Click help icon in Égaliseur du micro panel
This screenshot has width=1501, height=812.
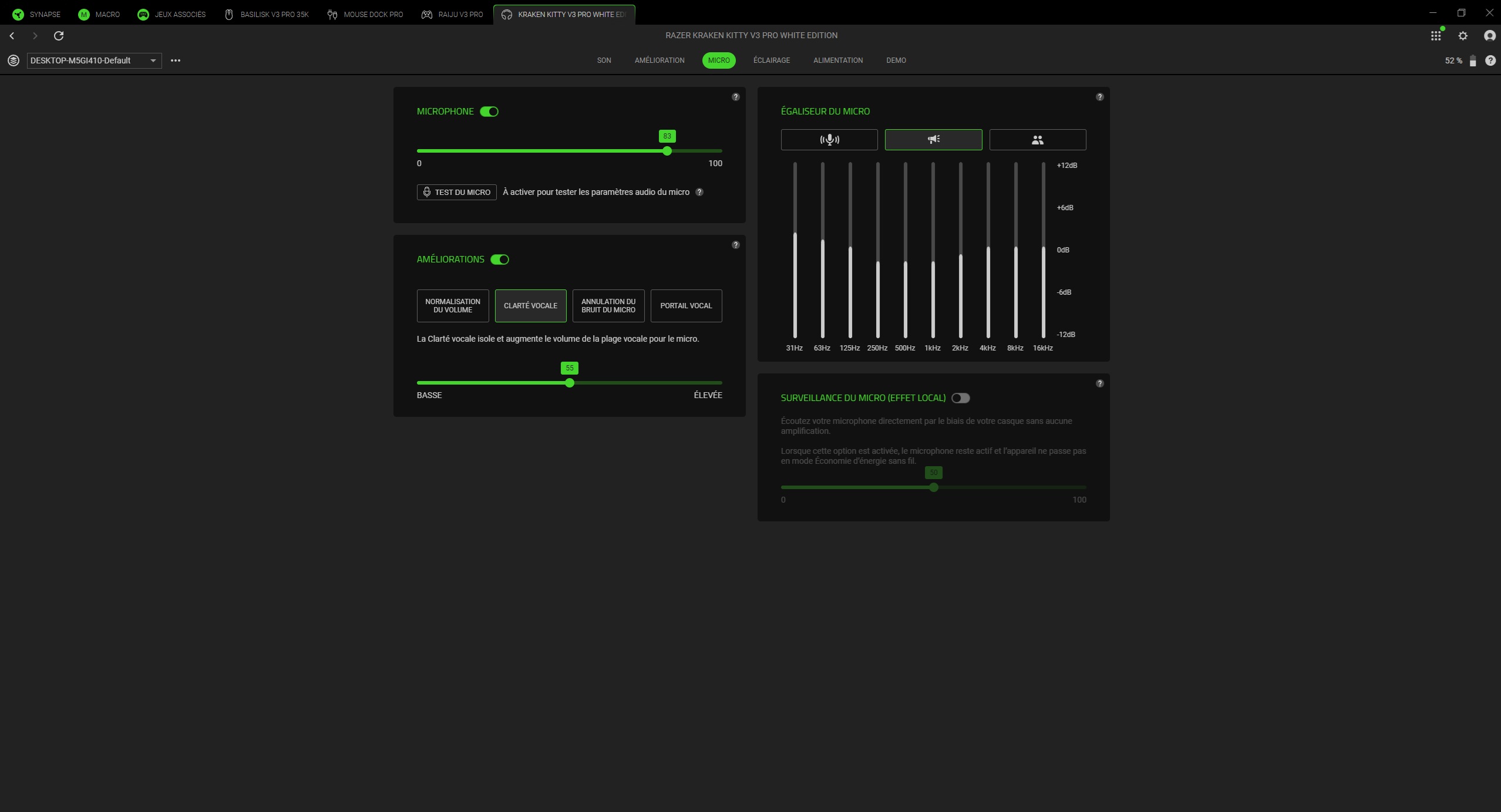1099,97
